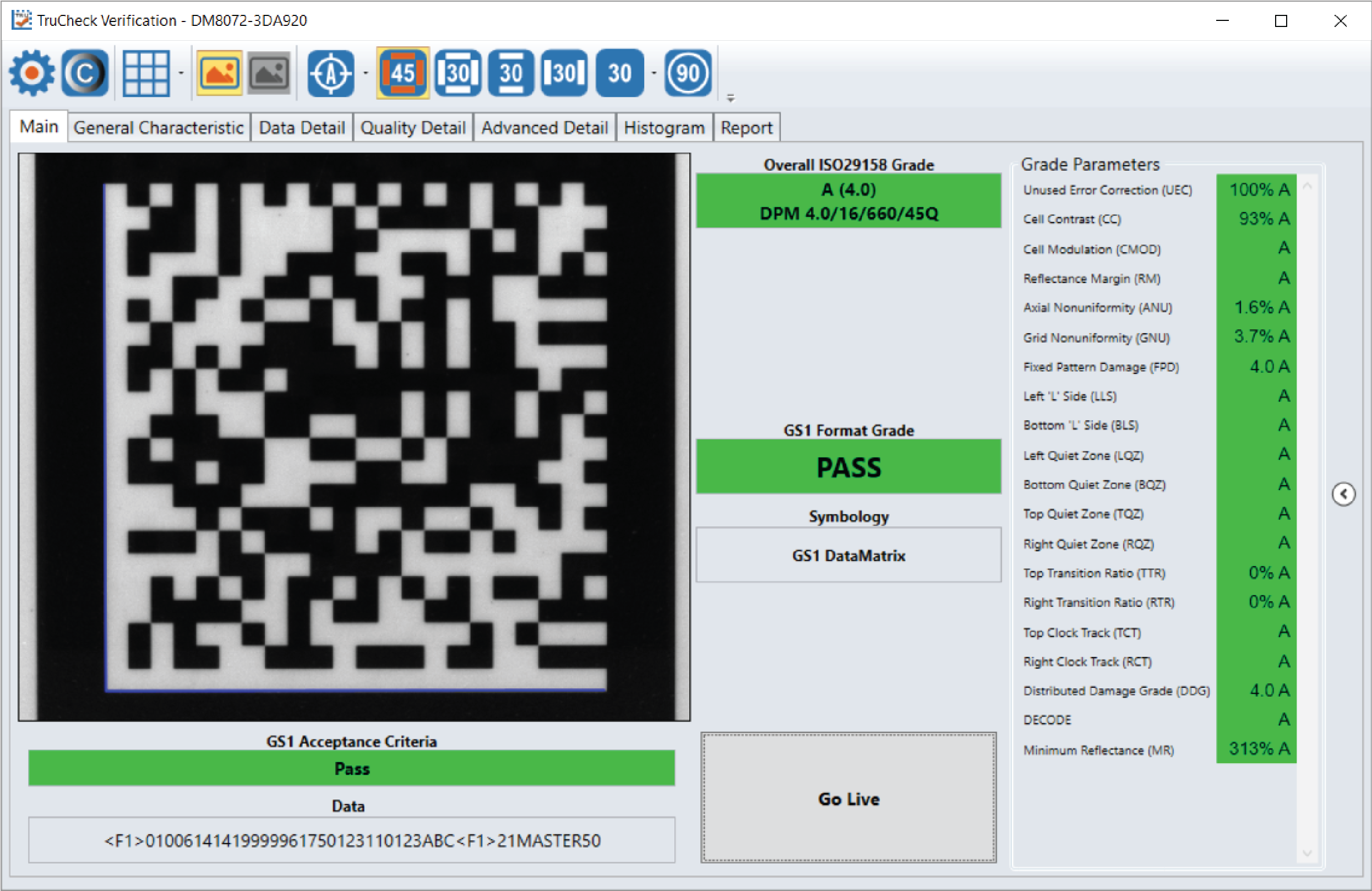Click the grid layout icon

(x=146, y=73)
